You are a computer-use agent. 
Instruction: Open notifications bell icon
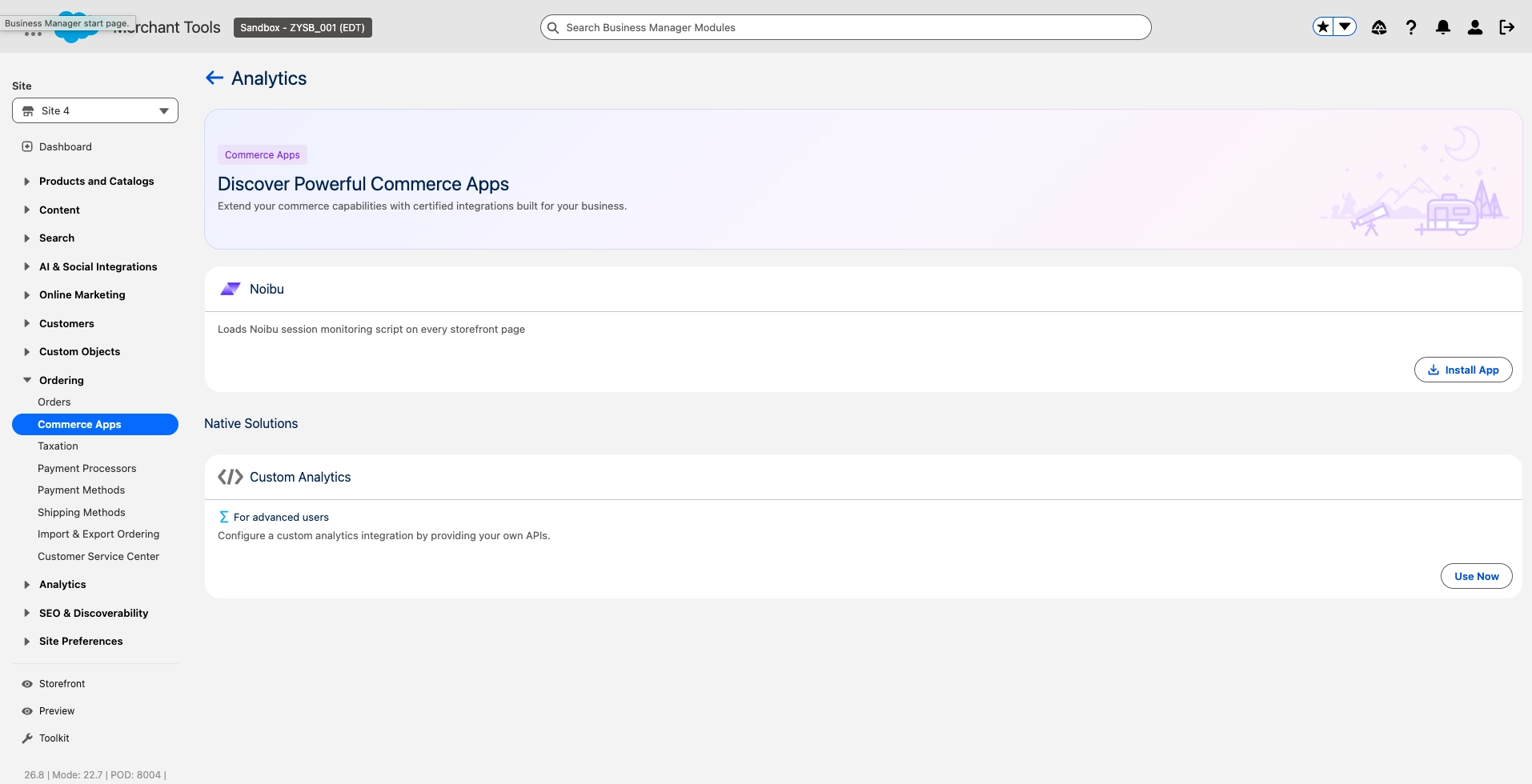point(1443,27)
